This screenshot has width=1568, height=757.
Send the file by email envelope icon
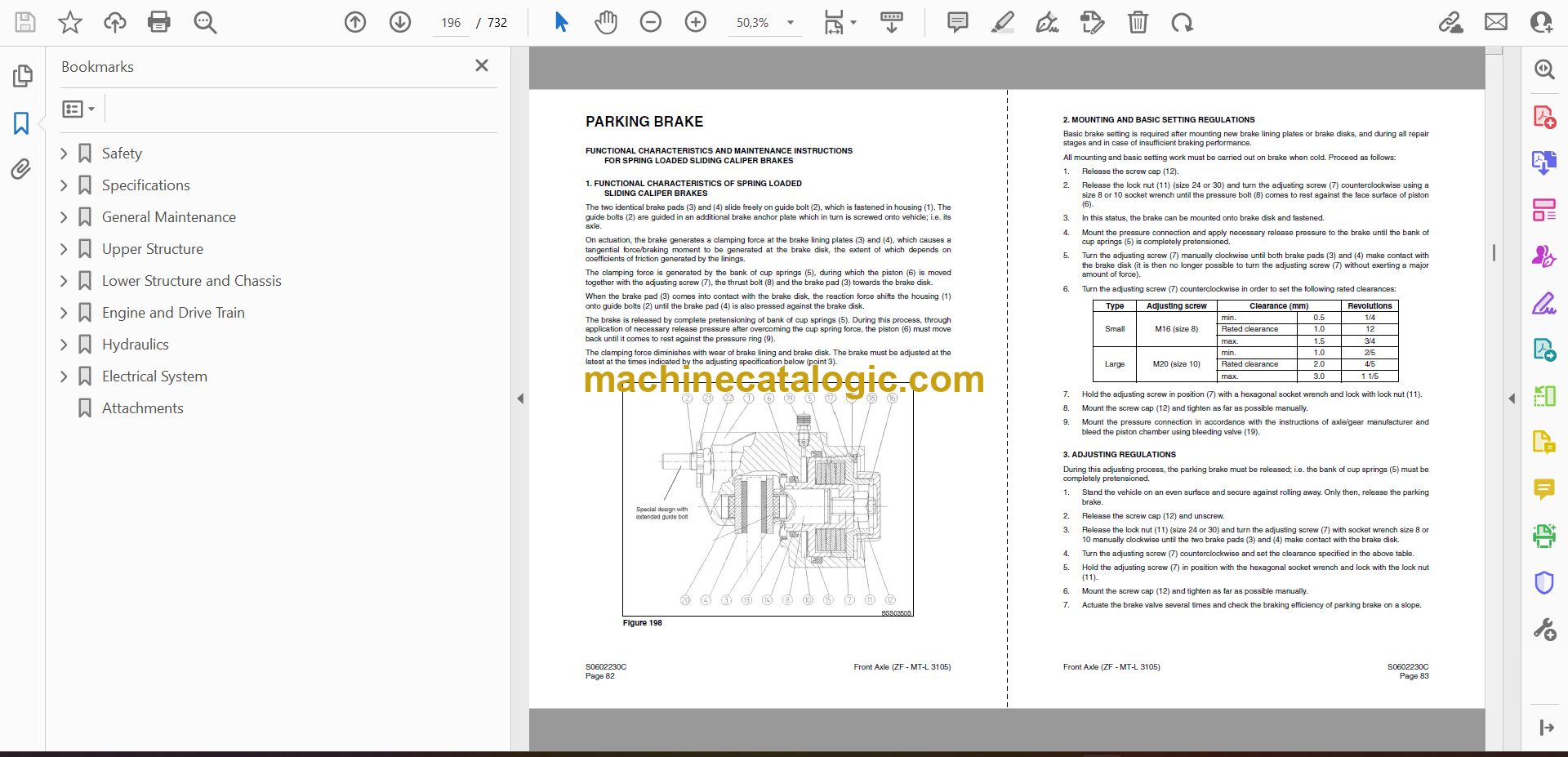[1496, 22]
